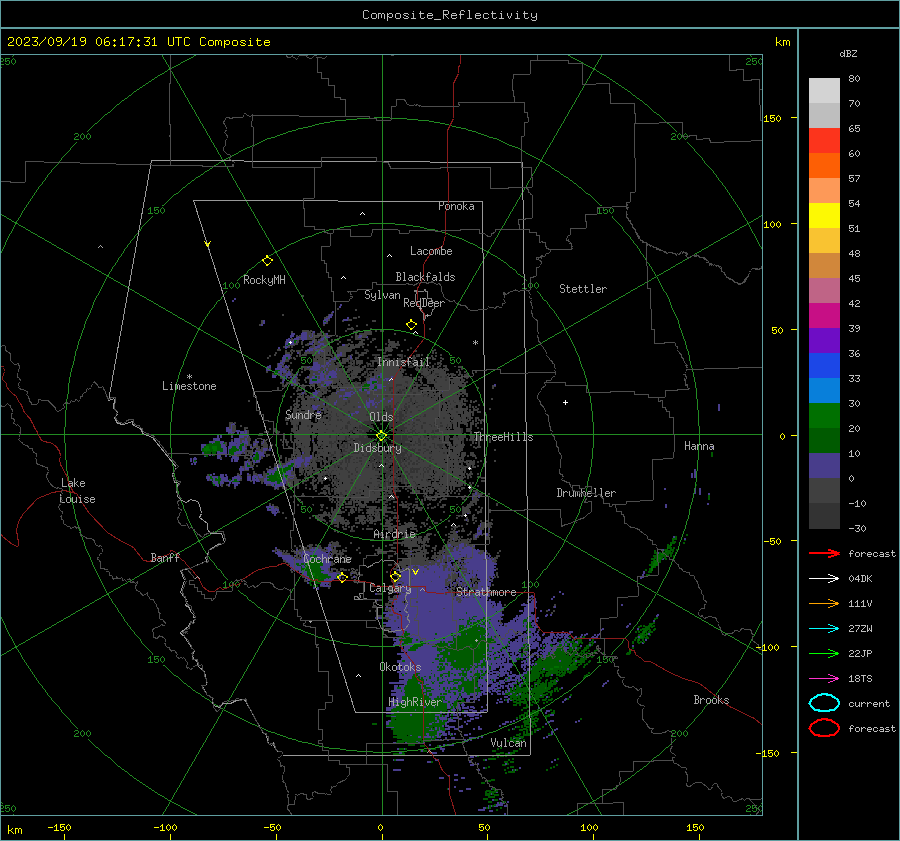Click the Didsbury town label
Screen dimensions: 900x841
coord(377,448)
